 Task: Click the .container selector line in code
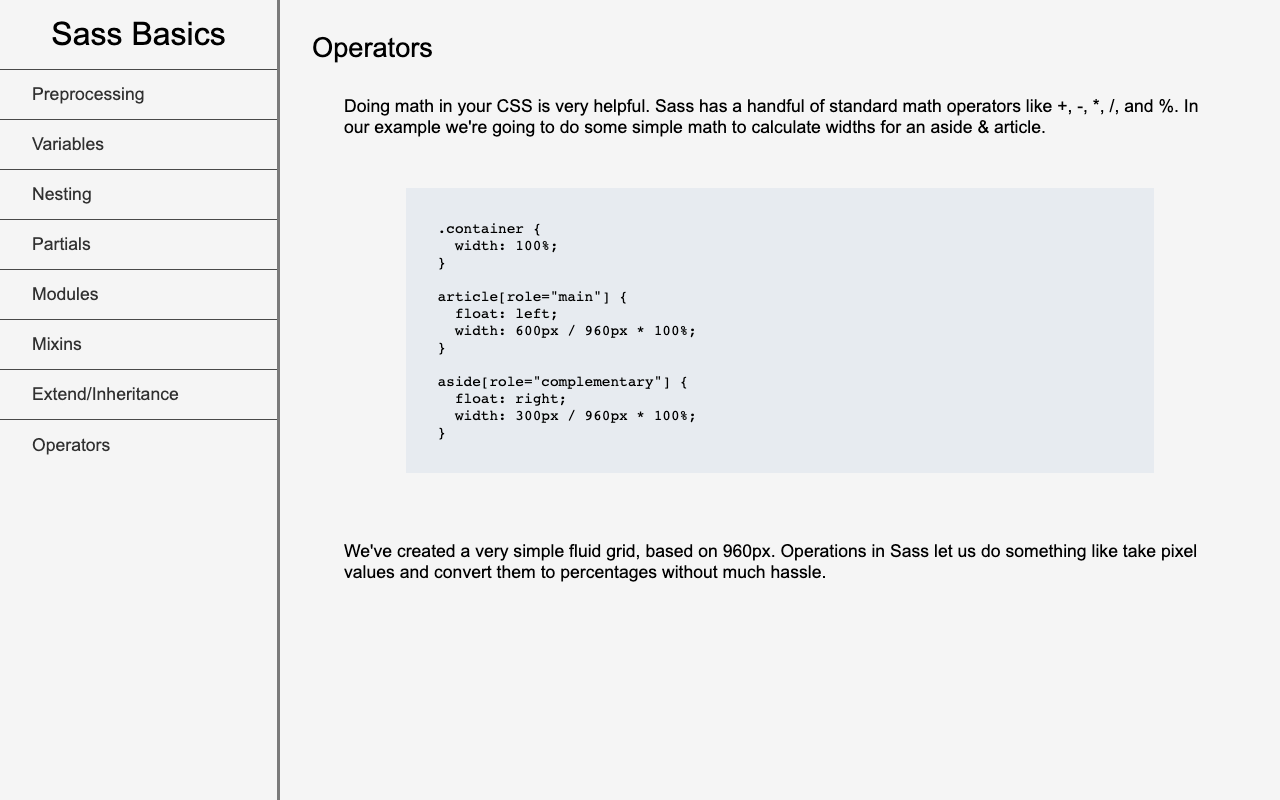coord(489,229)
